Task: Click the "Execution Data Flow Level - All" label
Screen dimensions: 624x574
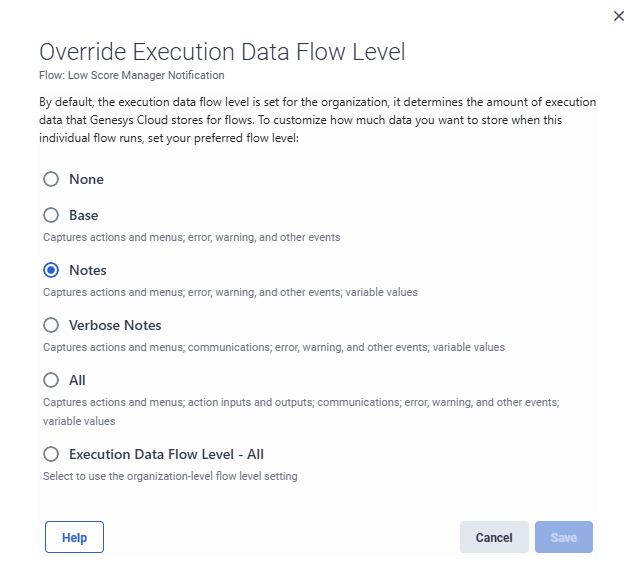Action: click(166, 454)
